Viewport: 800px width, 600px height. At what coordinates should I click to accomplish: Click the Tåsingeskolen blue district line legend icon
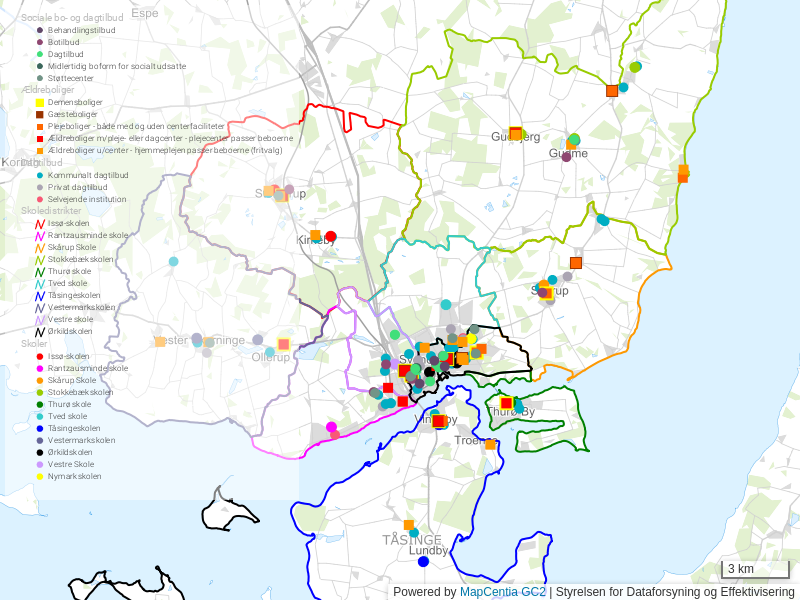[40, 296]
